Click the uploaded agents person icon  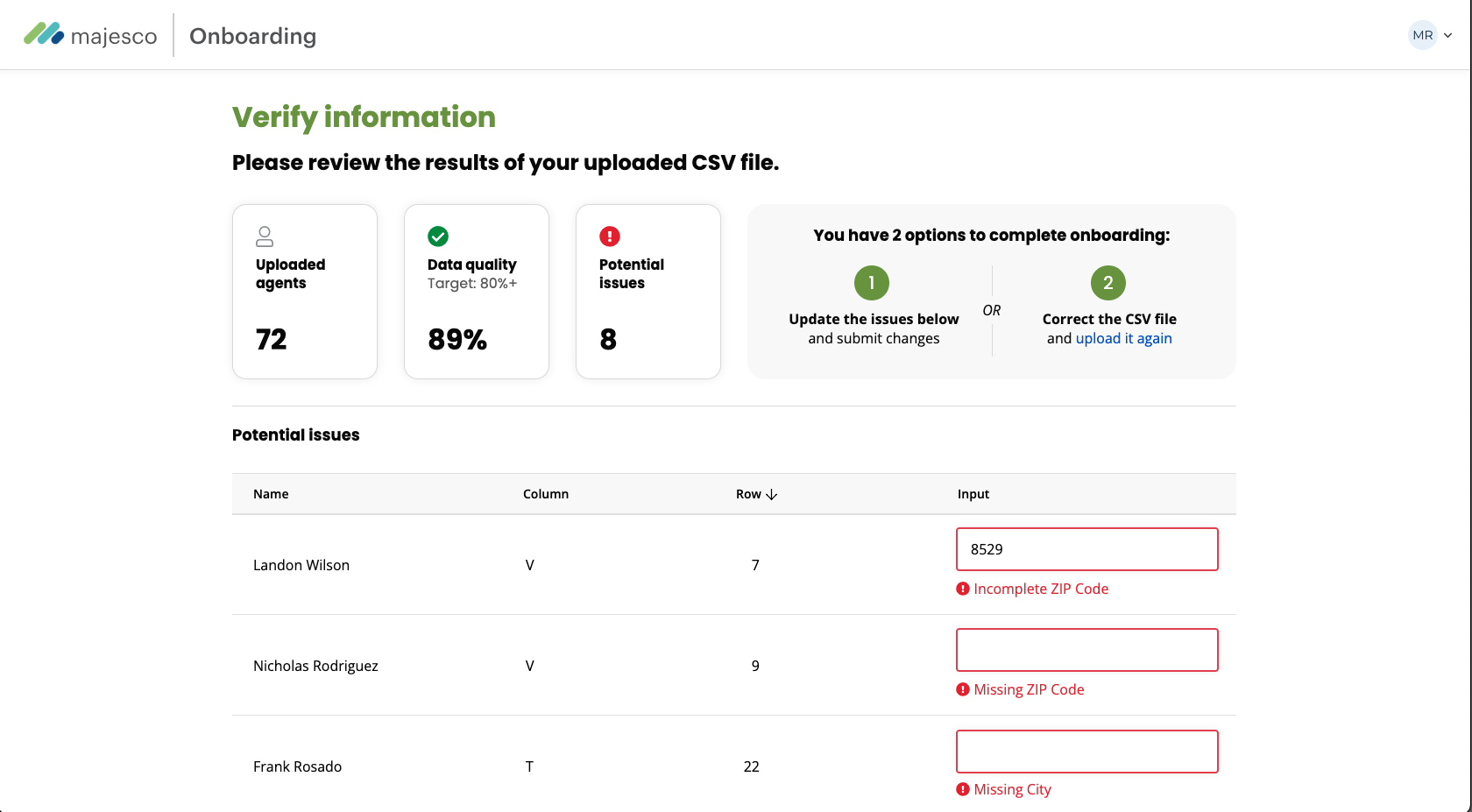(265, 237)
